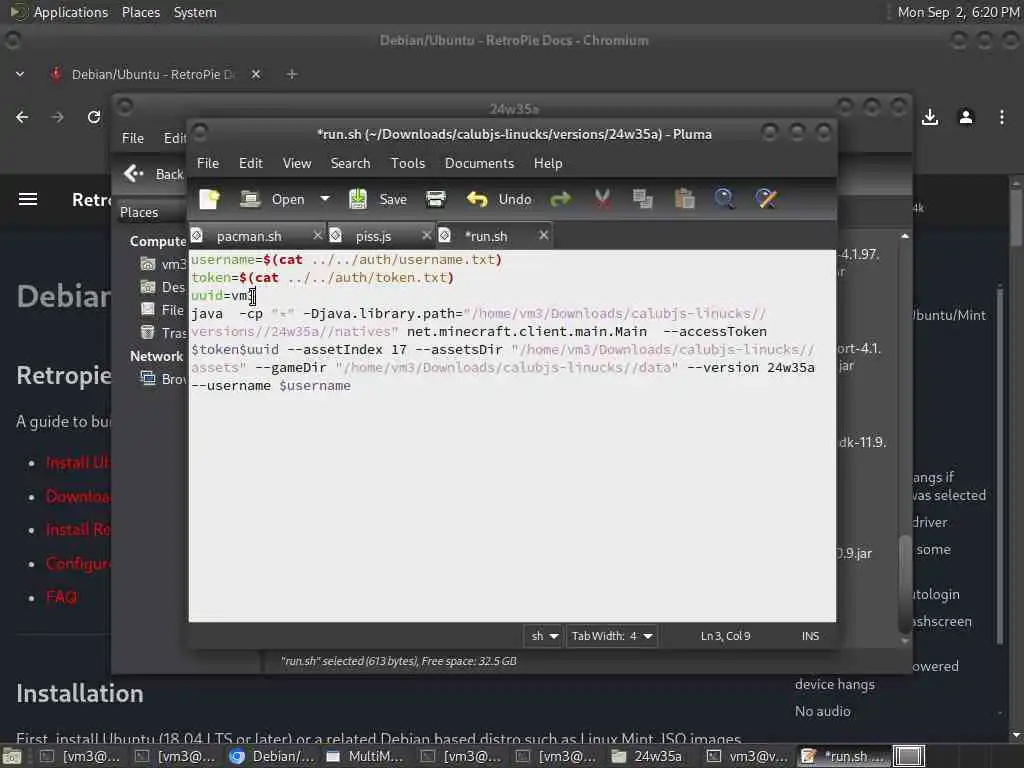
Task: Click the FAQ link on the RetroPie page
Action: point(61,597)
